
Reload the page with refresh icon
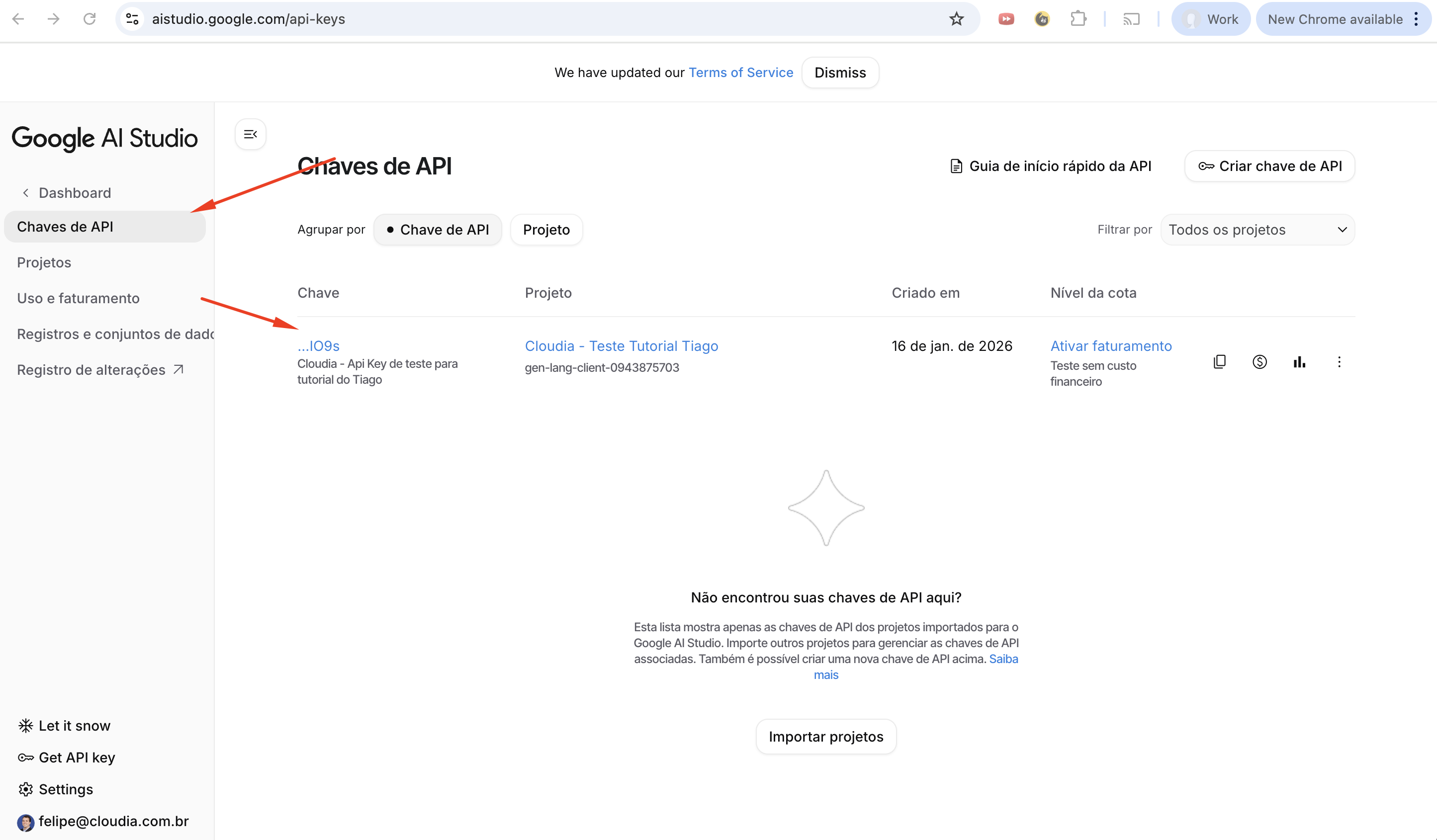[x=90, y=19]
